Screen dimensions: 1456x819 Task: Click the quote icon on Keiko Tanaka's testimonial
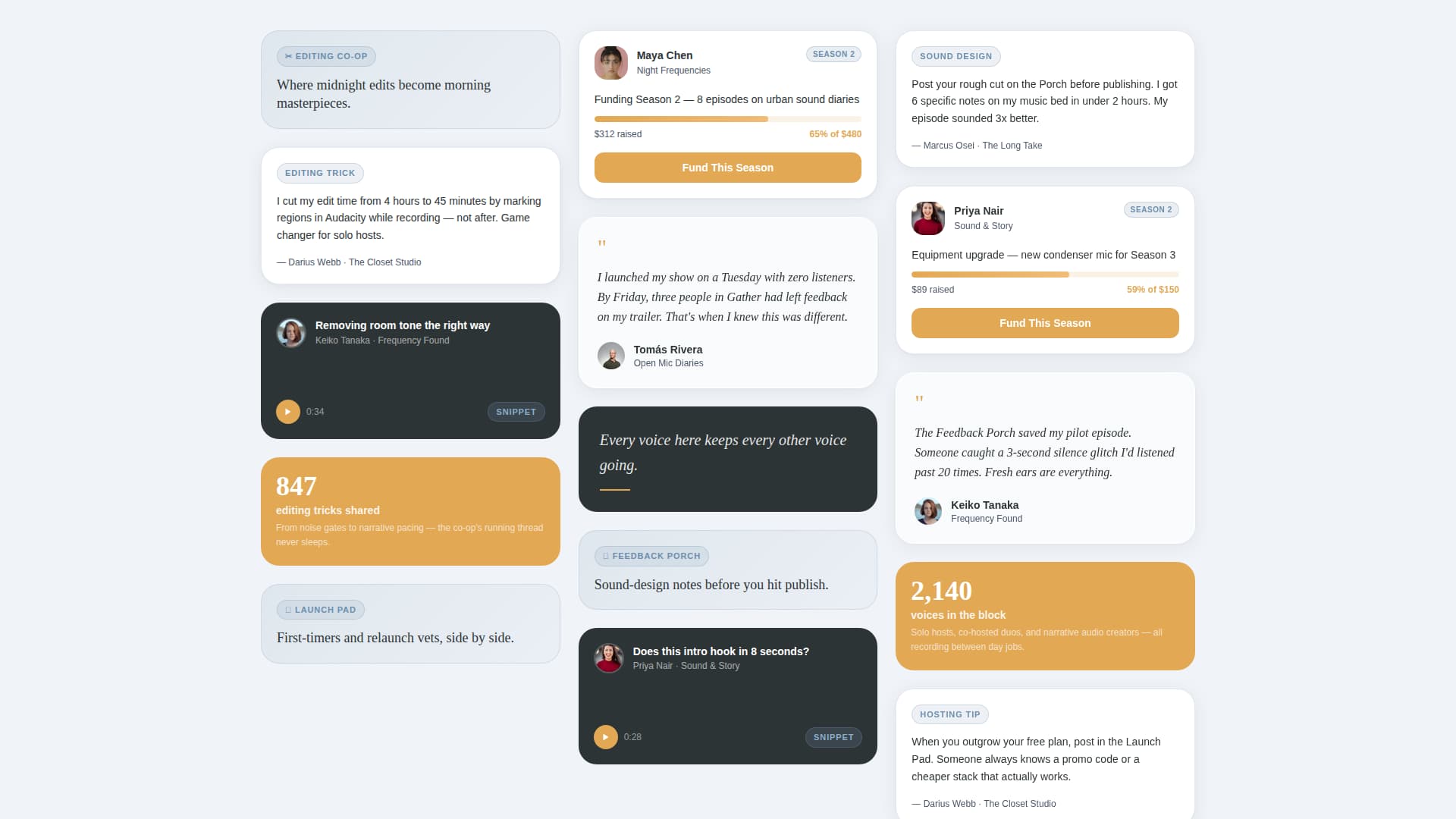920,399
